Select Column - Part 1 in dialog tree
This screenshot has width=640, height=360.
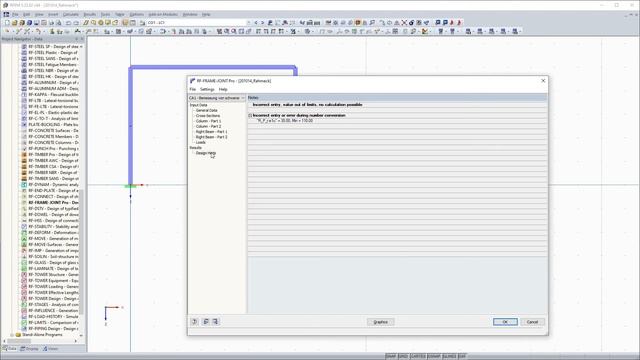pyautogui.click(x=208, y=121)
